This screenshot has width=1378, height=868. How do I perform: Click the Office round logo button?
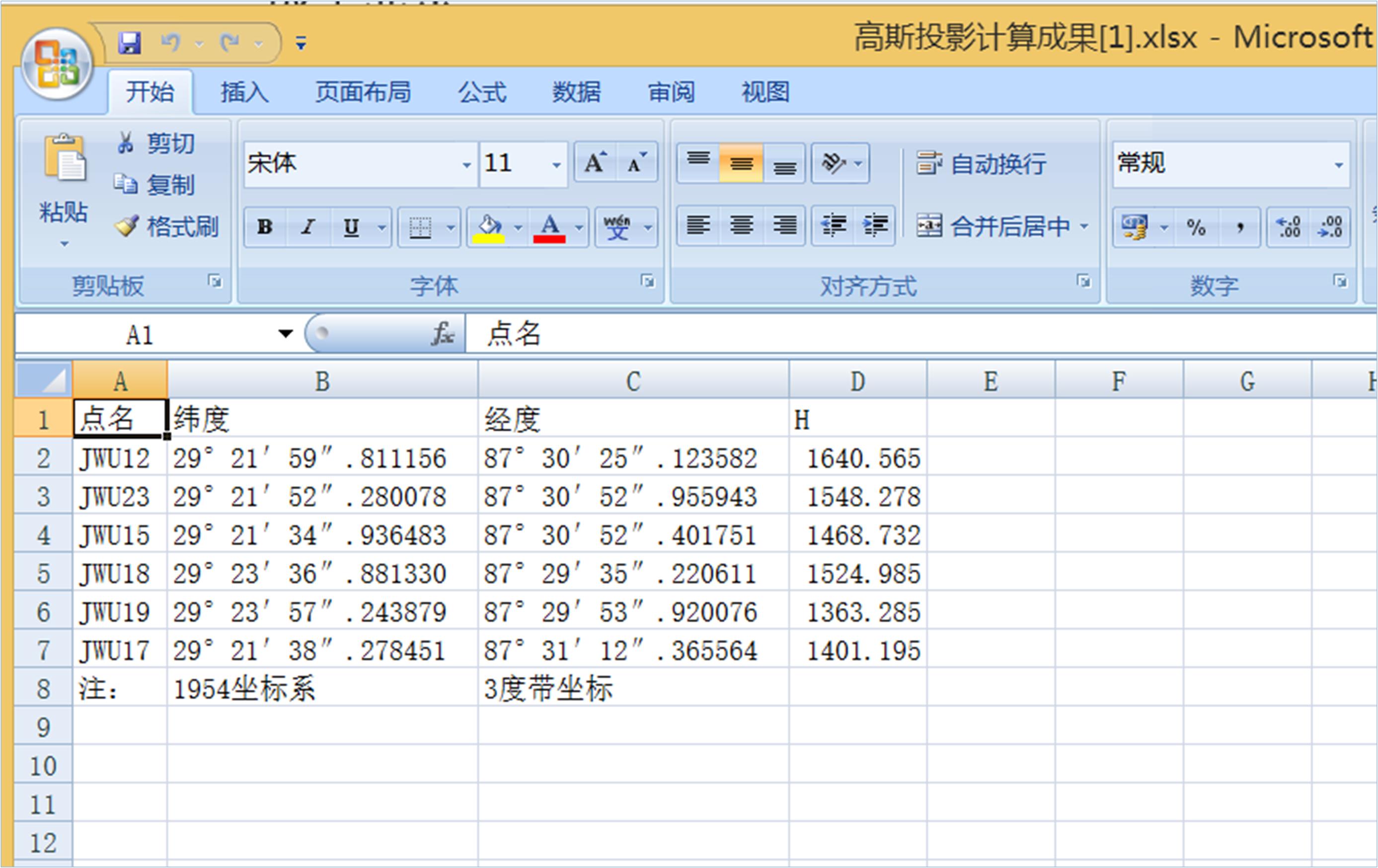coord(57,64)
